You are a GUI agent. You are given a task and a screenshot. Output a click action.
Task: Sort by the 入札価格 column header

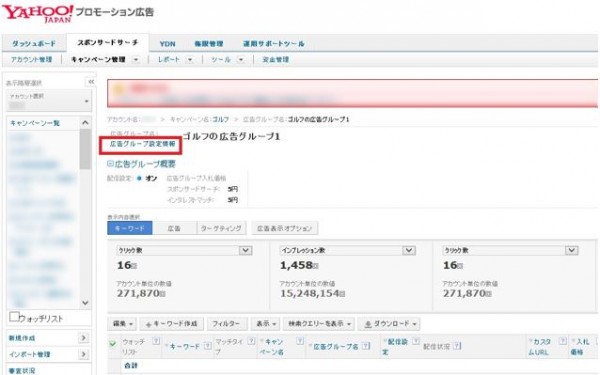581,346
